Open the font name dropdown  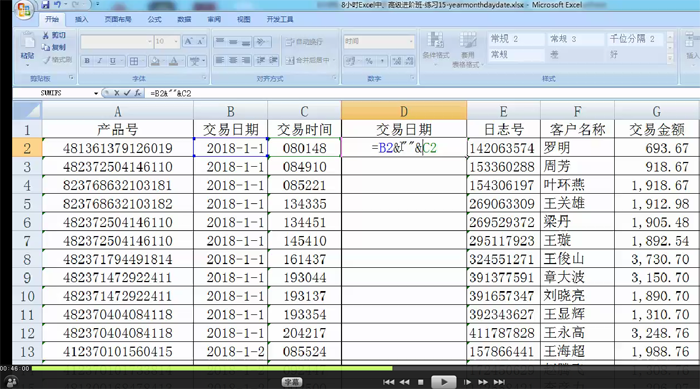click(x=150, y=42)
